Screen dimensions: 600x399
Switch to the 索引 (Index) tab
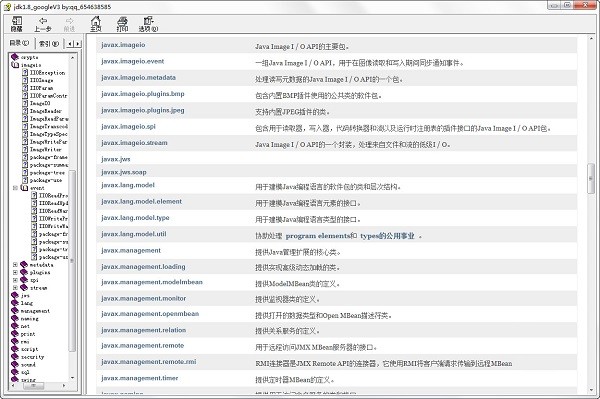pyautogui.click(x=49, y=44)
